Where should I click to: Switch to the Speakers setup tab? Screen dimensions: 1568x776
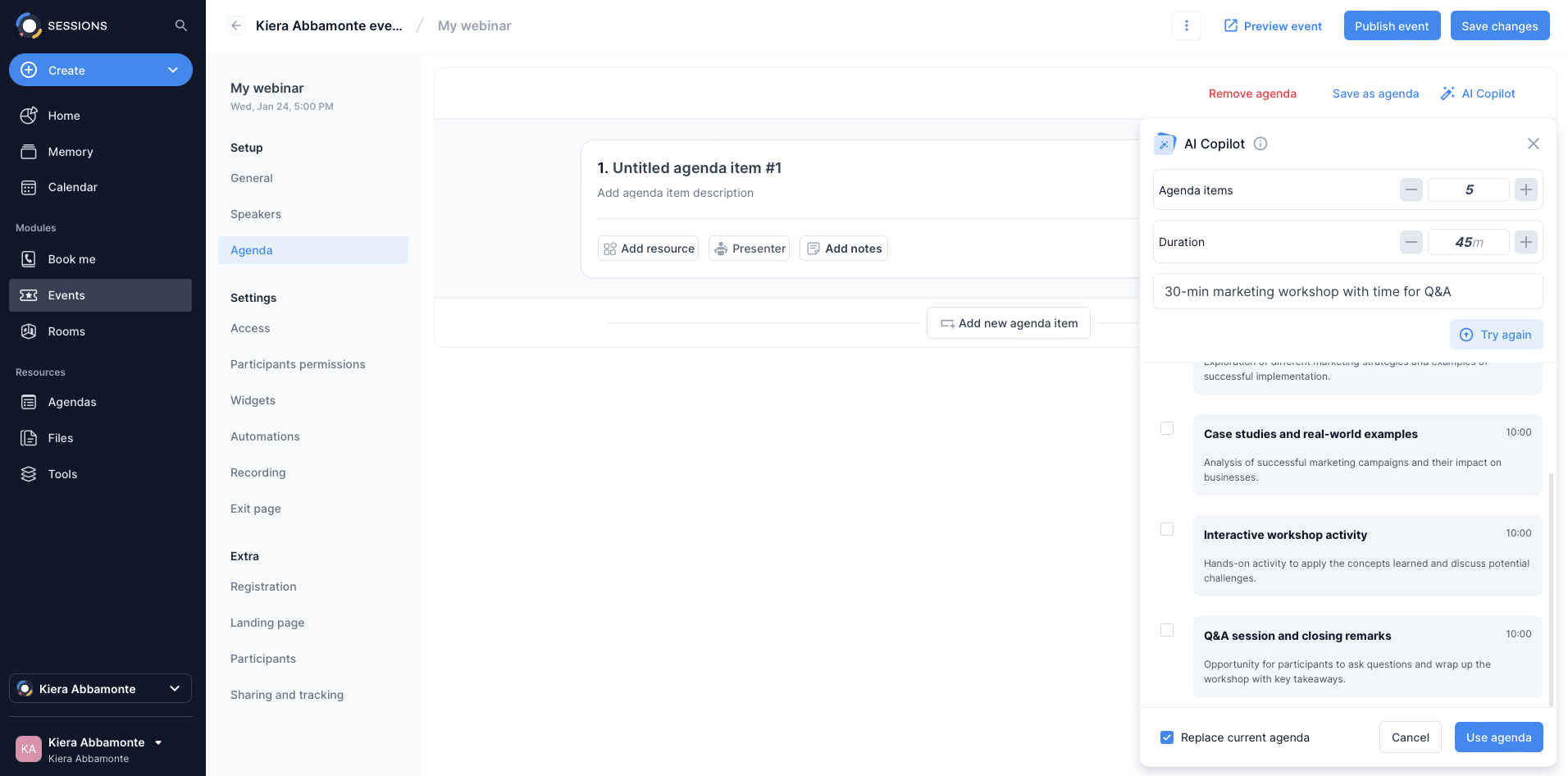point(255,214)
